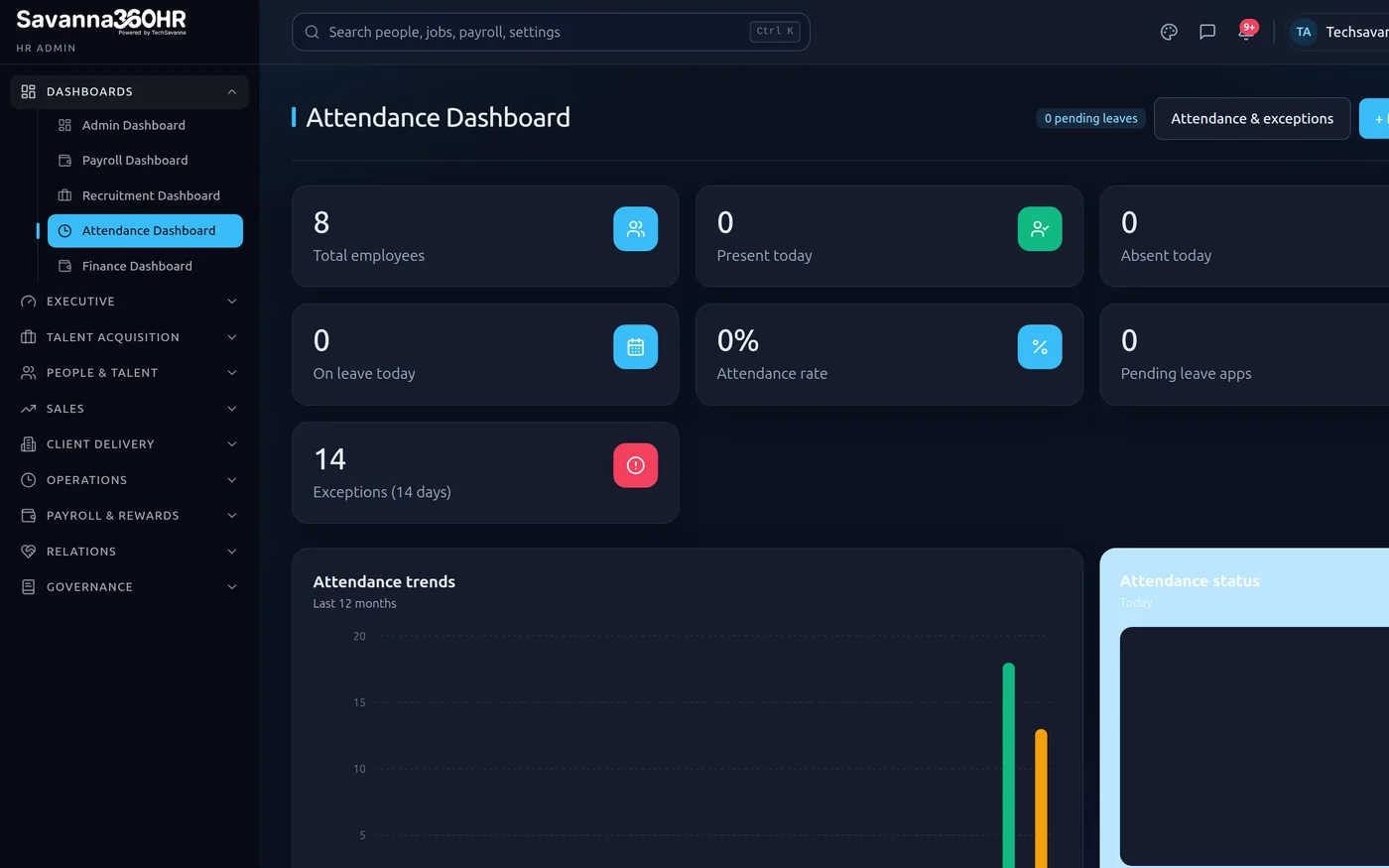This screenshot has height=868, width=1389.
Task: Click the Operations clock icon
Action: click(28, 480)
